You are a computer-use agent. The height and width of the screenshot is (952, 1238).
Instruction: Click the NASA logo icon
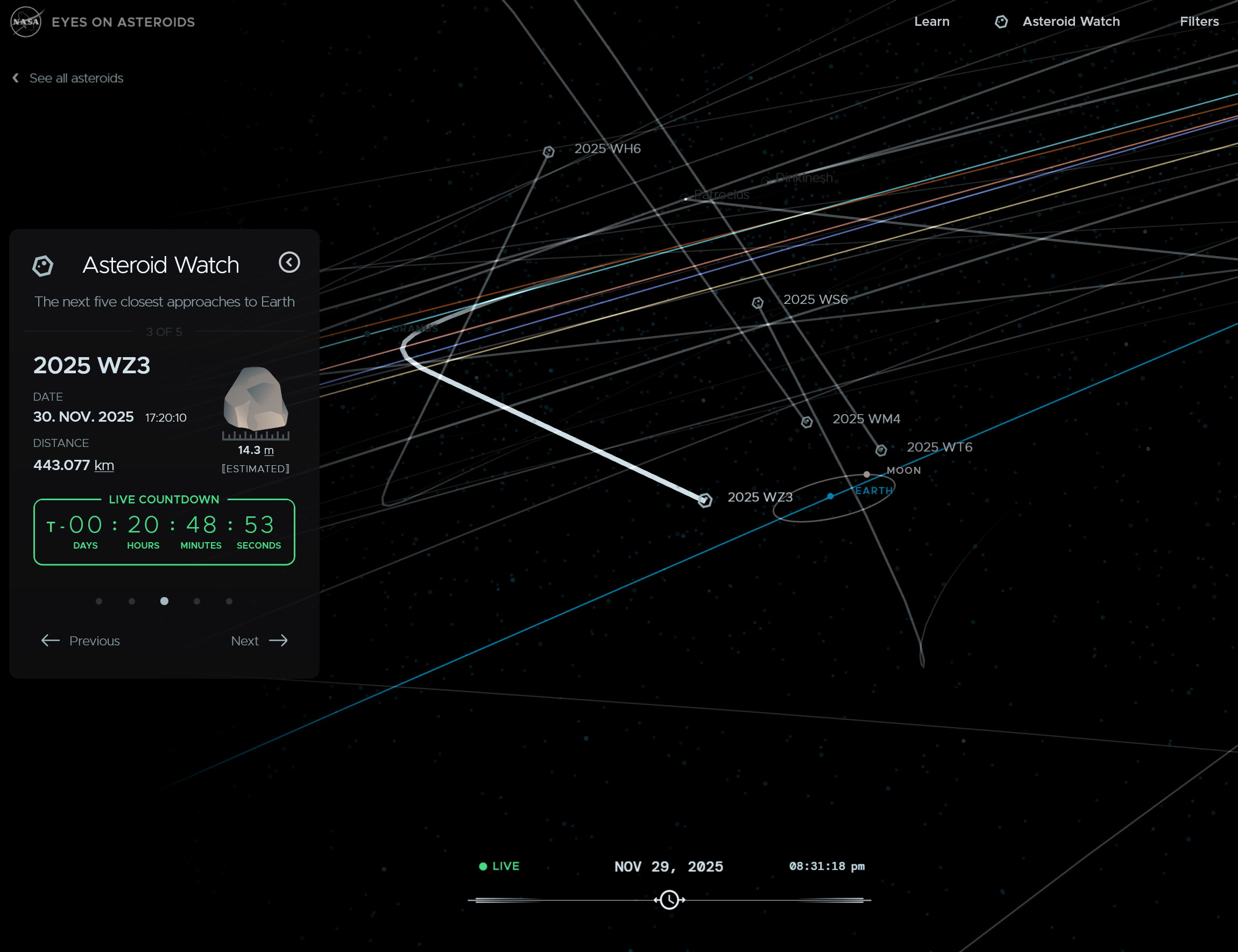tap(26, 22)
